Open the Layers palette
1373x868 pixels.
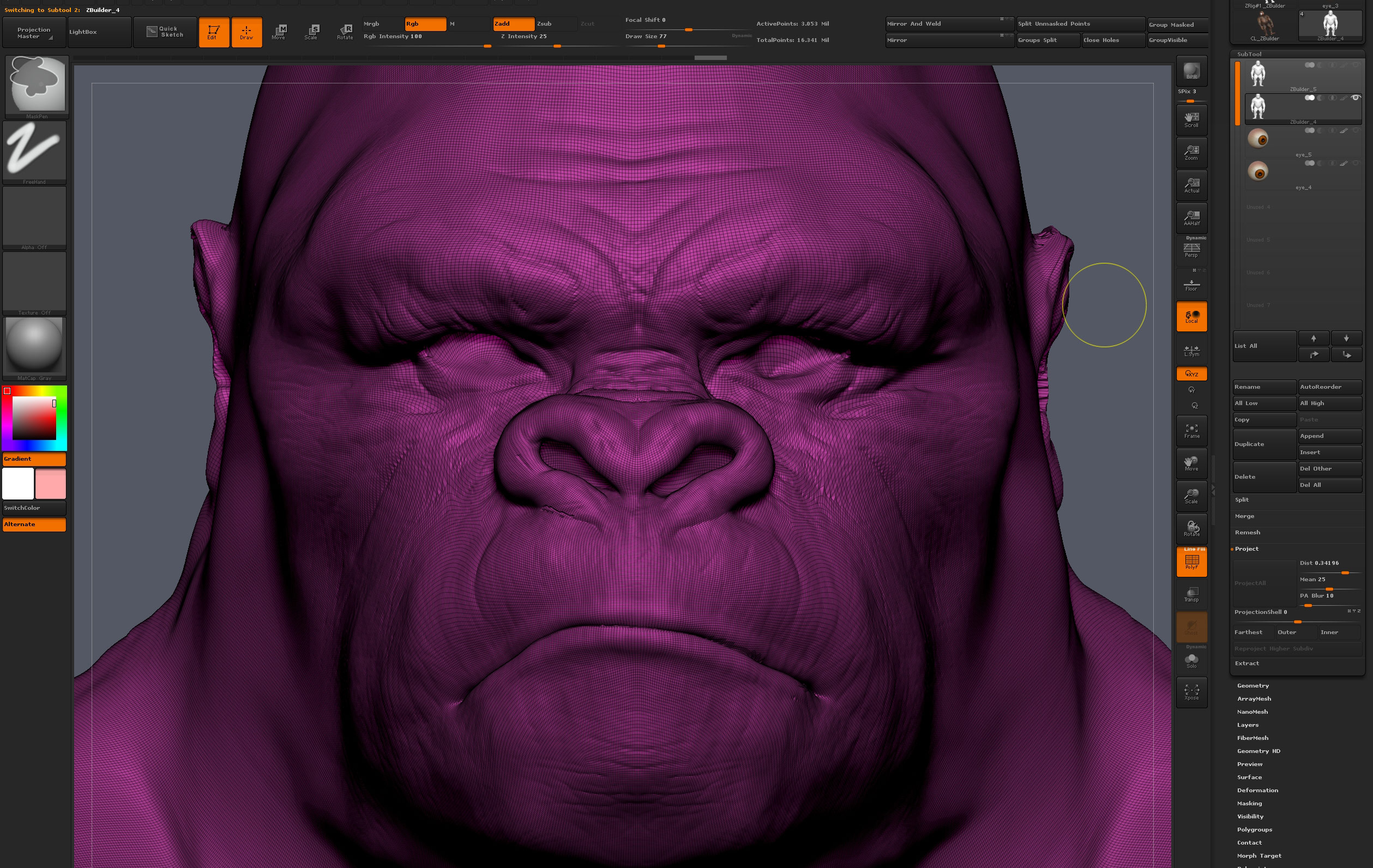point(1248,726)
